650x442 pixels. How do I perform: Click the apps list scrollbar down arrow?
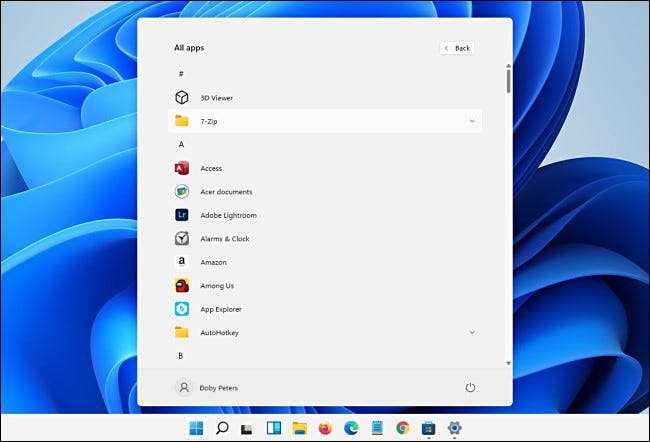pyautogui.click(x=508, y=363)
